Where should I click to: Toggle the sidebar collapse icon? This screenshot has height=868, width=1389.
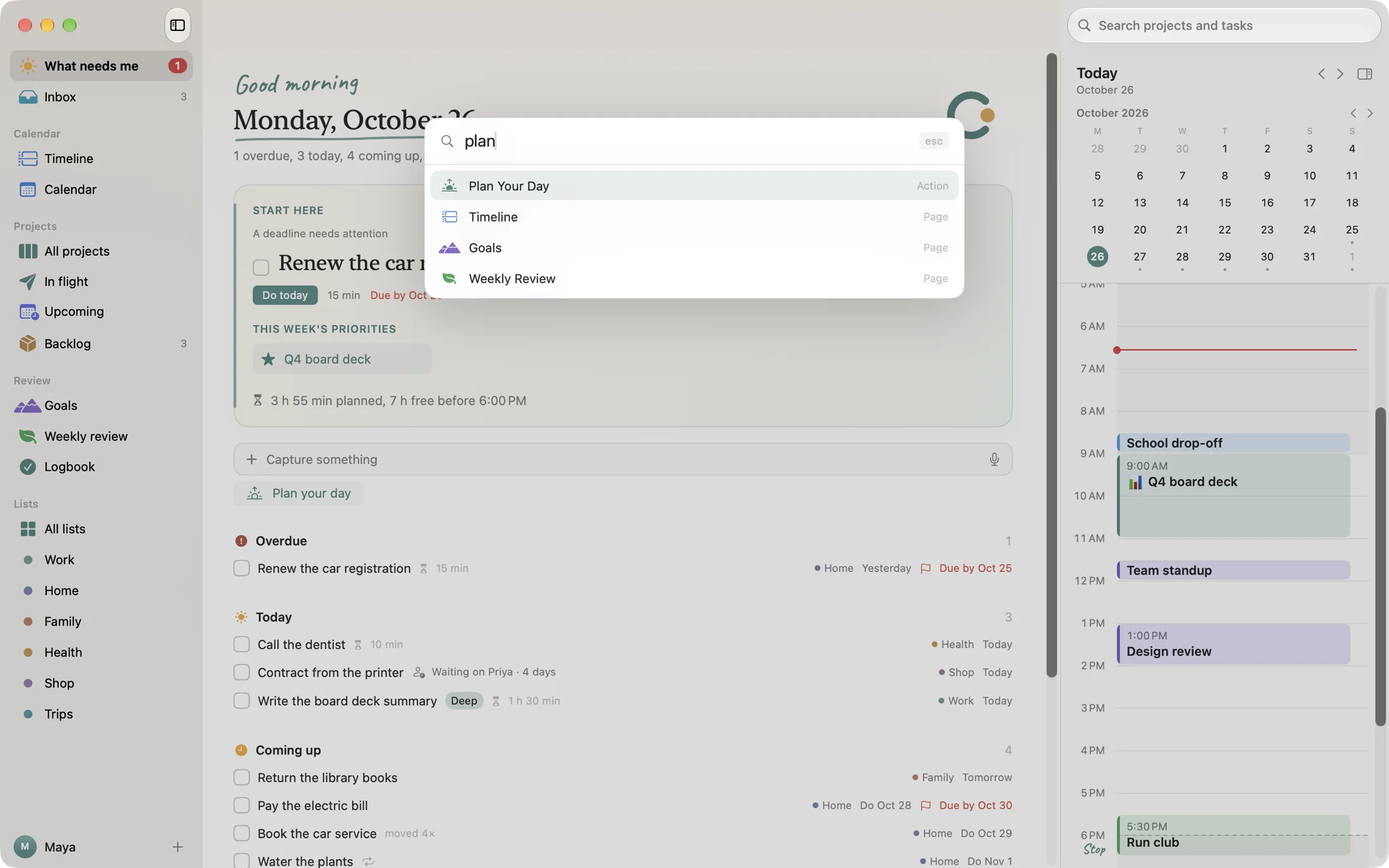click(x=177, y=25)
